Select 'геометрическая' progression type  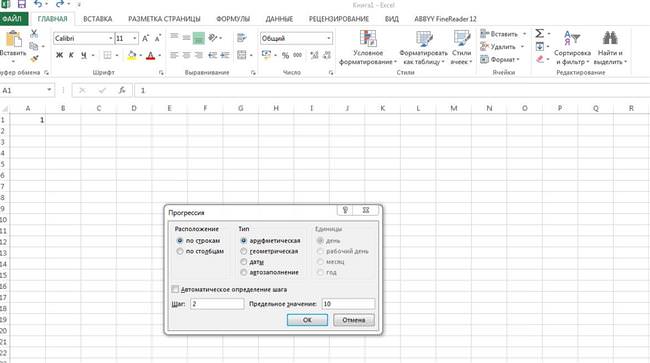click(243, 251)
